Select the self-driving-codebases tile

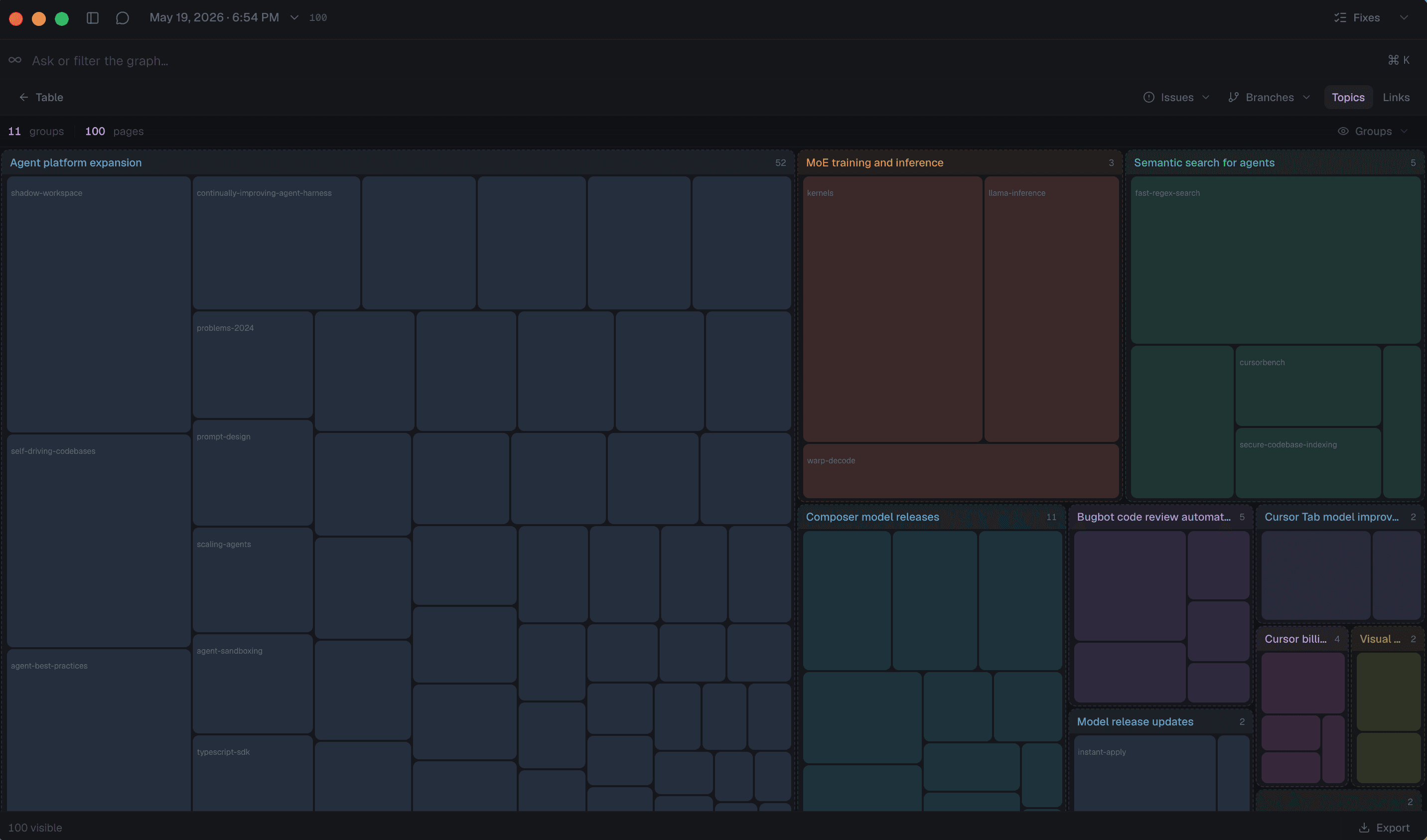pos(99,541)
